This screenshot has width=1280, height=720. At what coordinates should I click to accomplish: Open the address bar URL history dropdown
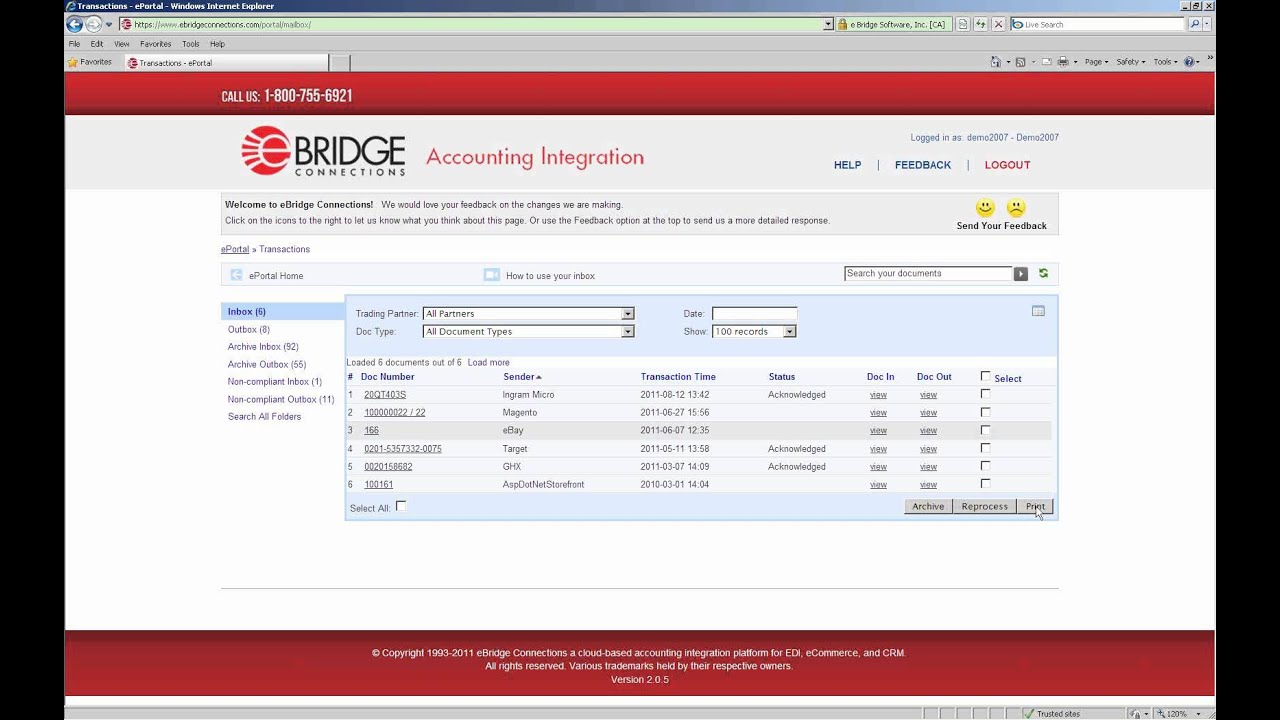click(828, 24)
